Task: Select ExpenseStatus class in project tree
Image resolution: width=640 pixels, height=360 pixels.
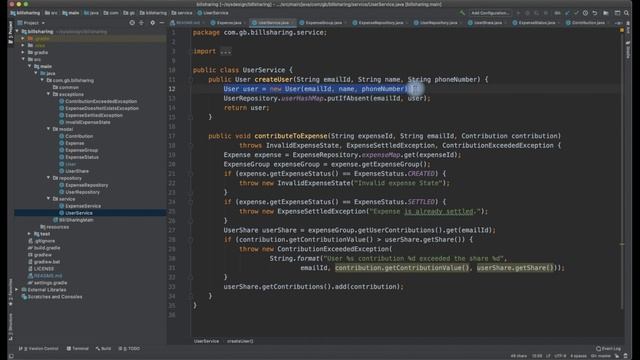Action: 82,157
